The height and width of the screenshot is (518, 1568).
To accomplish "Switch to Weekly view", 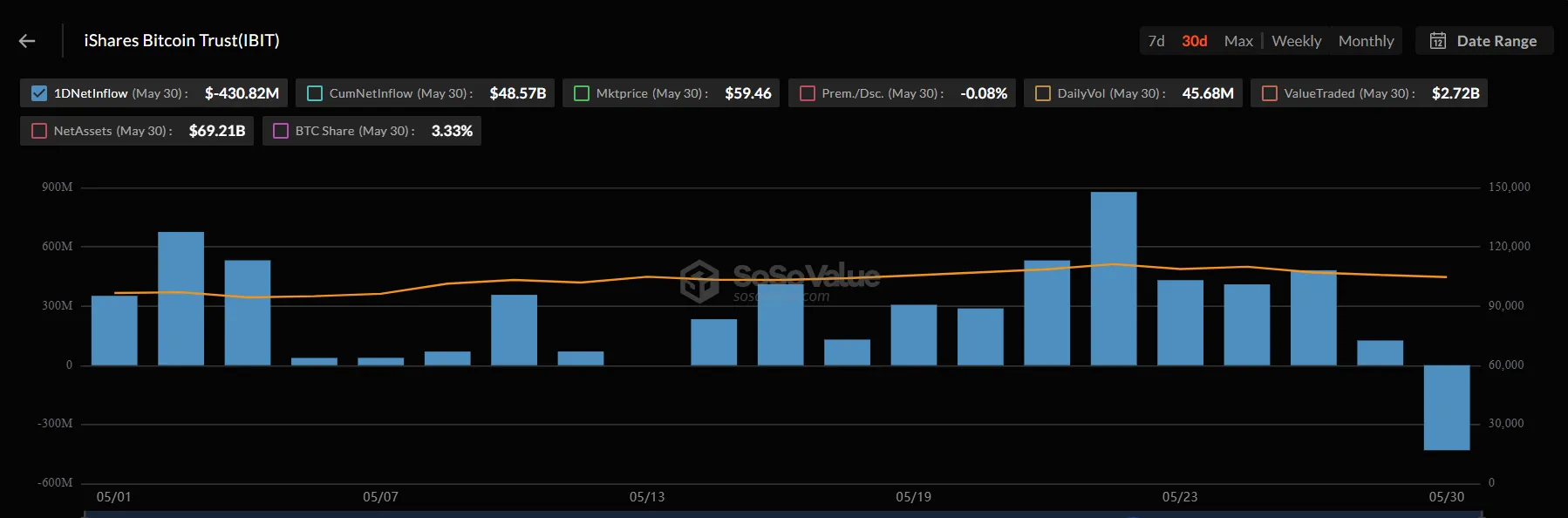I will (1296, 41).
